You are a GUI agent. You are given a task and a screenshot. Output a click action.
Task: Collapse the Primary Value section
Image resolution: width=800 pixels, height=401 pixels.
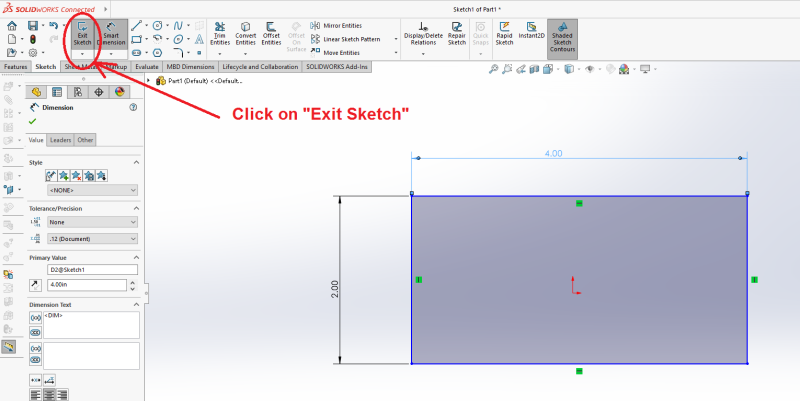pyautogui.click(x=136, y=258)
